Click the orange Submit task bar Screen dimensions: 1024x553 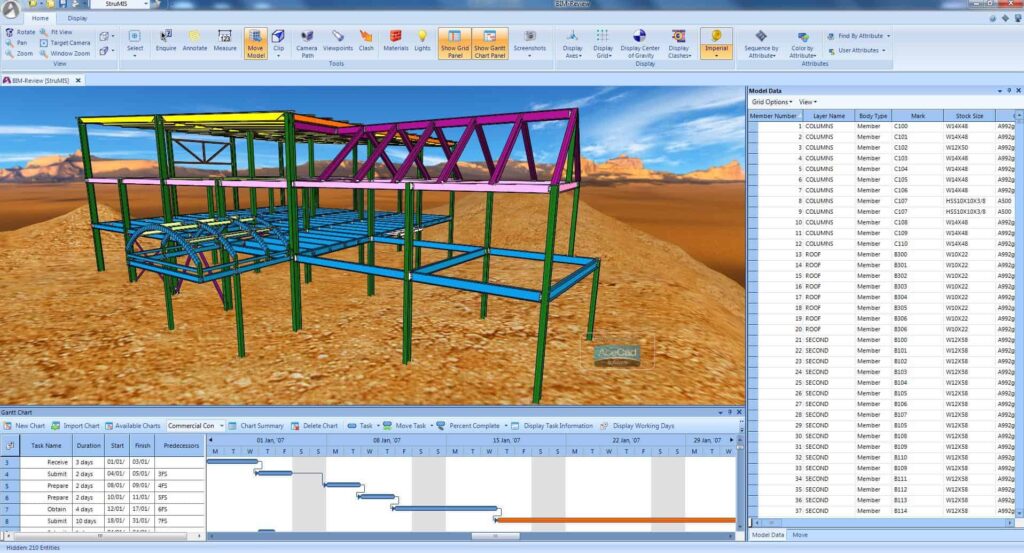click(616, 520)
